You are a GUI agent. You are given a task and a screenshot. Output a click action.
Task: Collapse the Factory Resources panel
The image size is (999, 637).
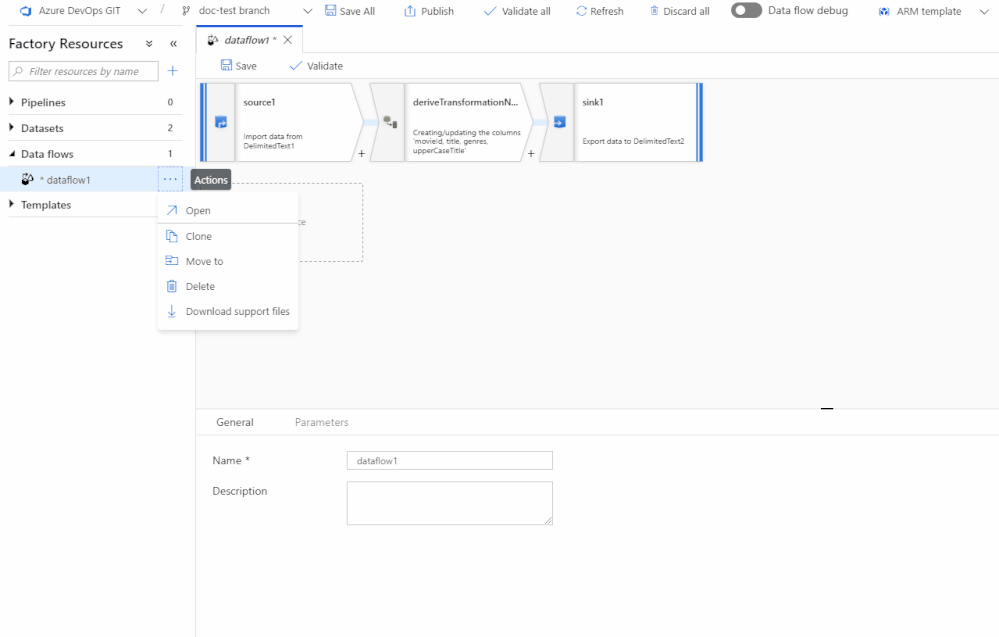coord(173,43)
